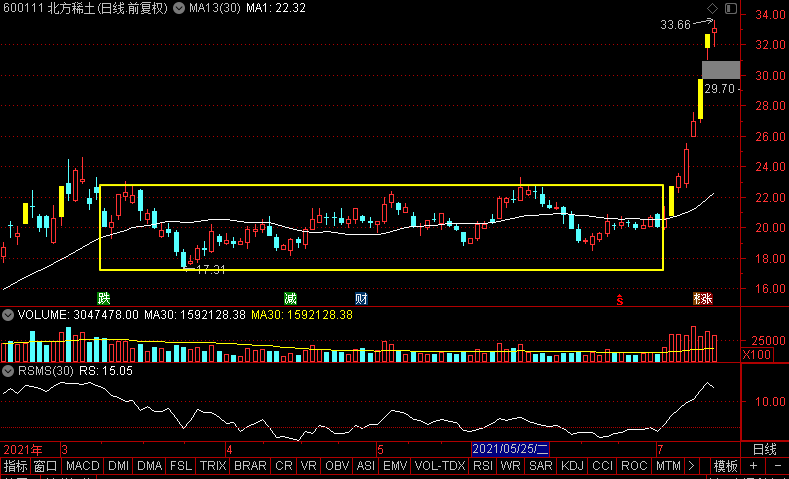Click the diamond marker icon at top right
Screen dimensions: 789x479
pyautogui.click(x=713, y=8)
